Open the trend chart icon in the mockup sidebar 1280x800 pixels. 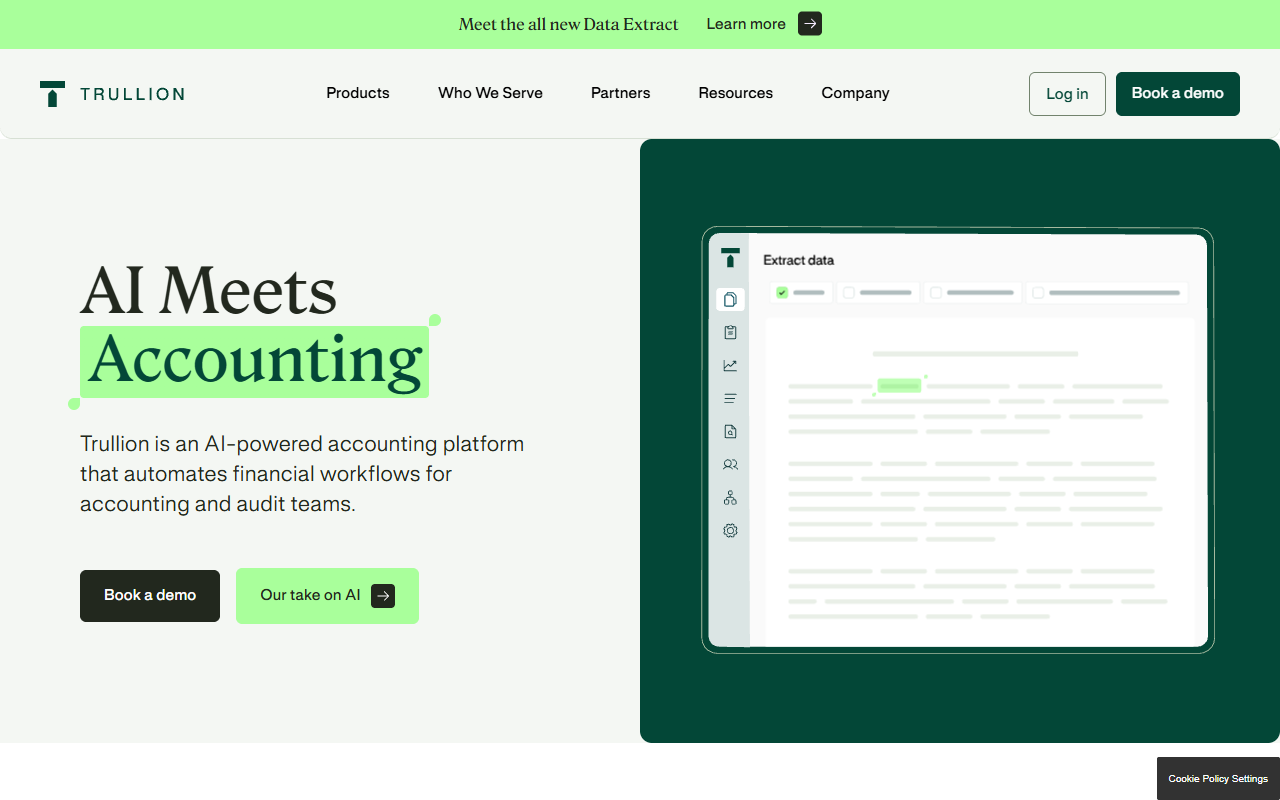point(730,365)
